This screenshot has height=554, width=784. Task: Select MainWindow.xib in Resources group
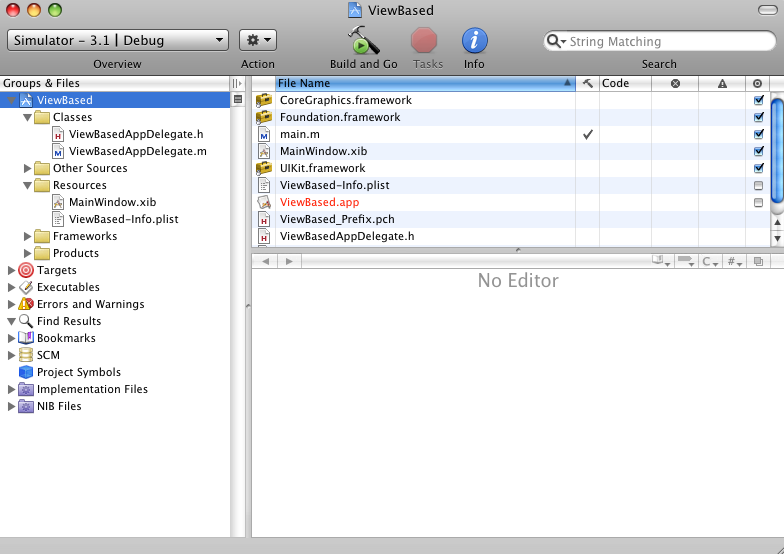point(112,202)
